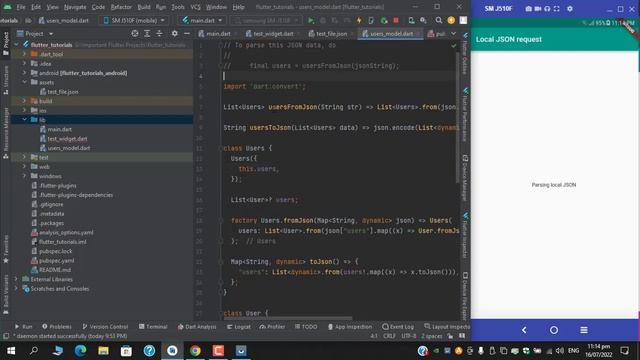This screenshot has width=640, height=360.
Task: Toggle the Flutter Inspector side panel tab
Action: [x=465, y=236]
